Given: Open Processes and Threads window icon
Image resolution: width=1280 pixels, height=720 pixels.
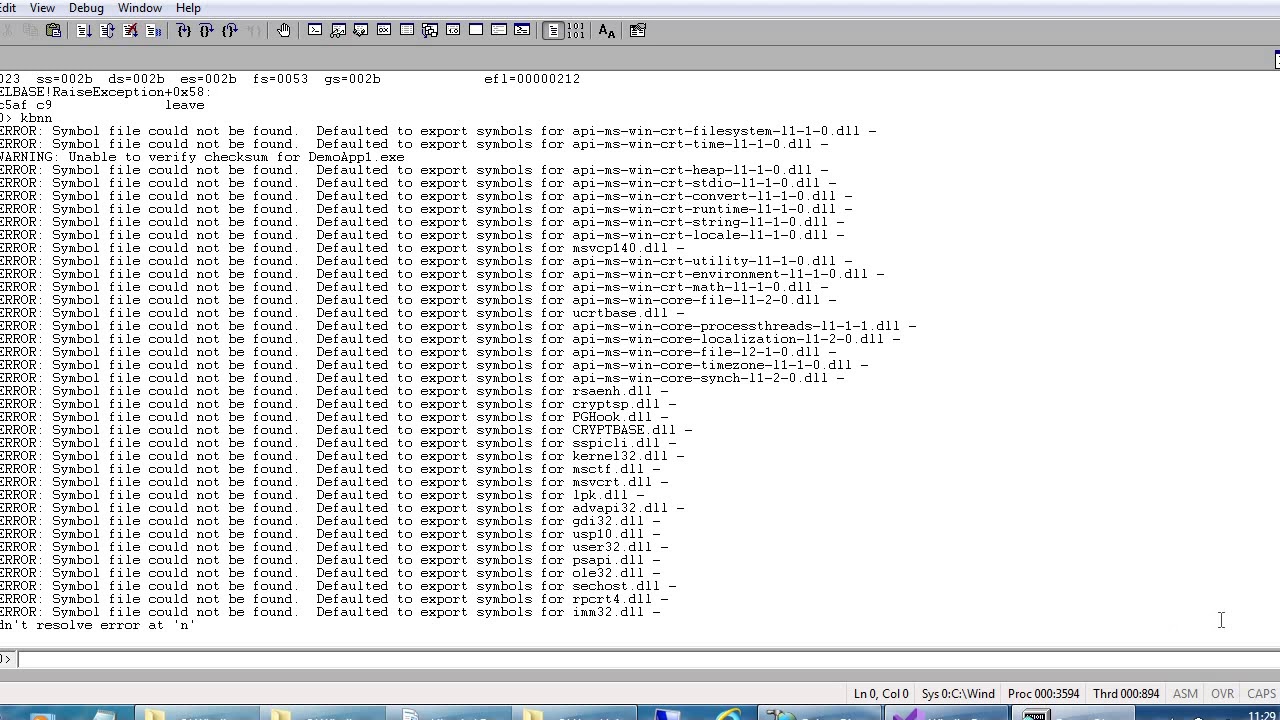Looking at the screenshot, I should click(x=499, y=31).
